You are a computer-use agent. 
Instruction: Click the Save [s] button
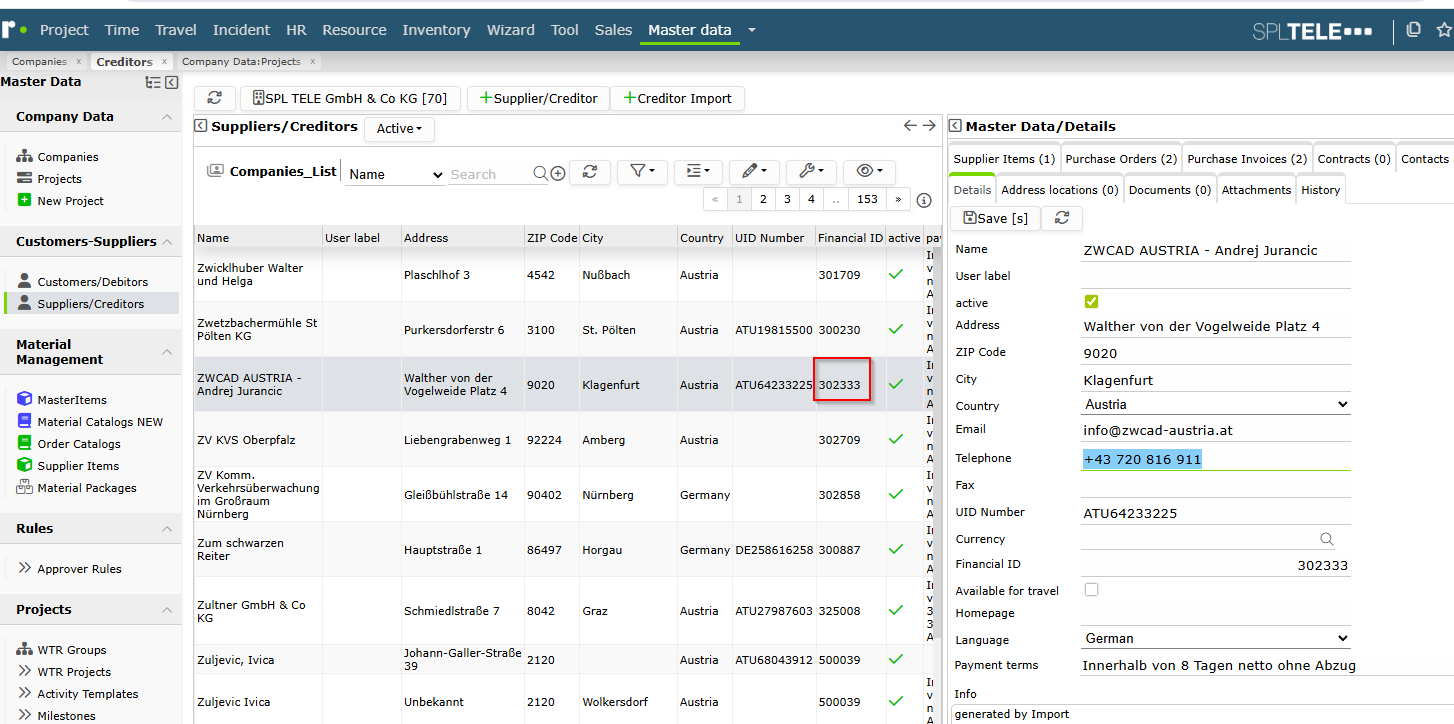click(995, 218)
